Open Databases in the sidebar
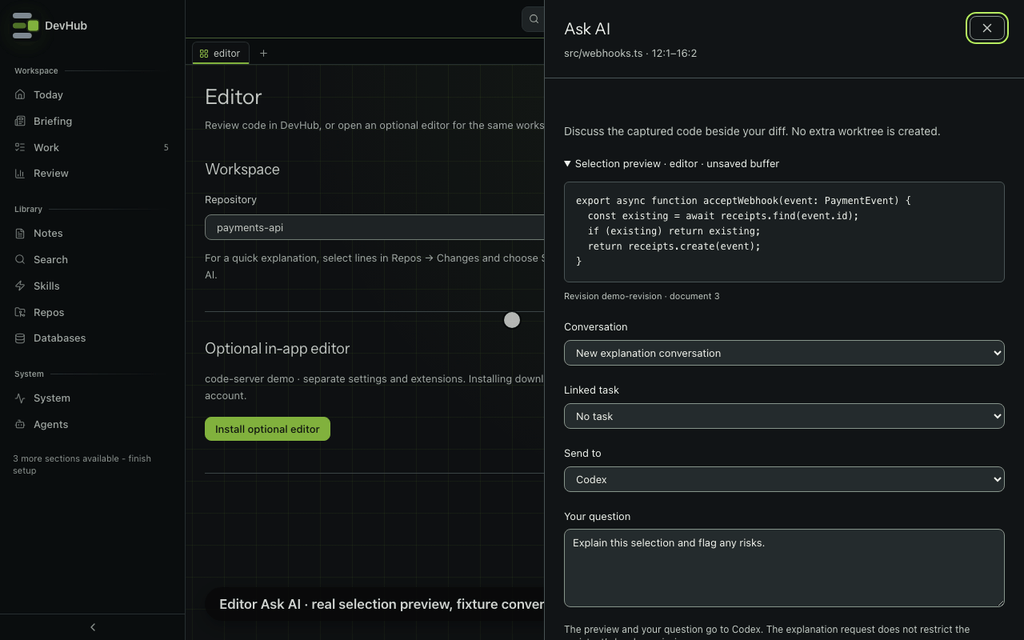The image size is (1024, 640). (59, 338)
